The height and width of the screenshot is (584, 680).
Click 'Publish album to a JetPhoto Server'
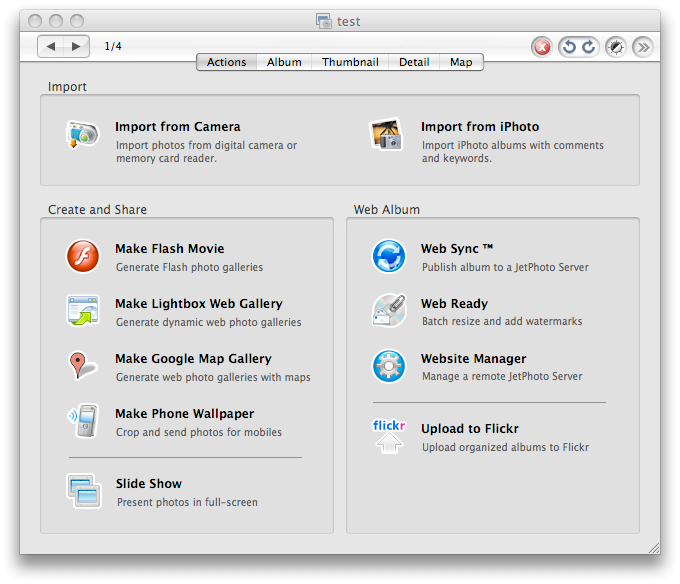505,268
